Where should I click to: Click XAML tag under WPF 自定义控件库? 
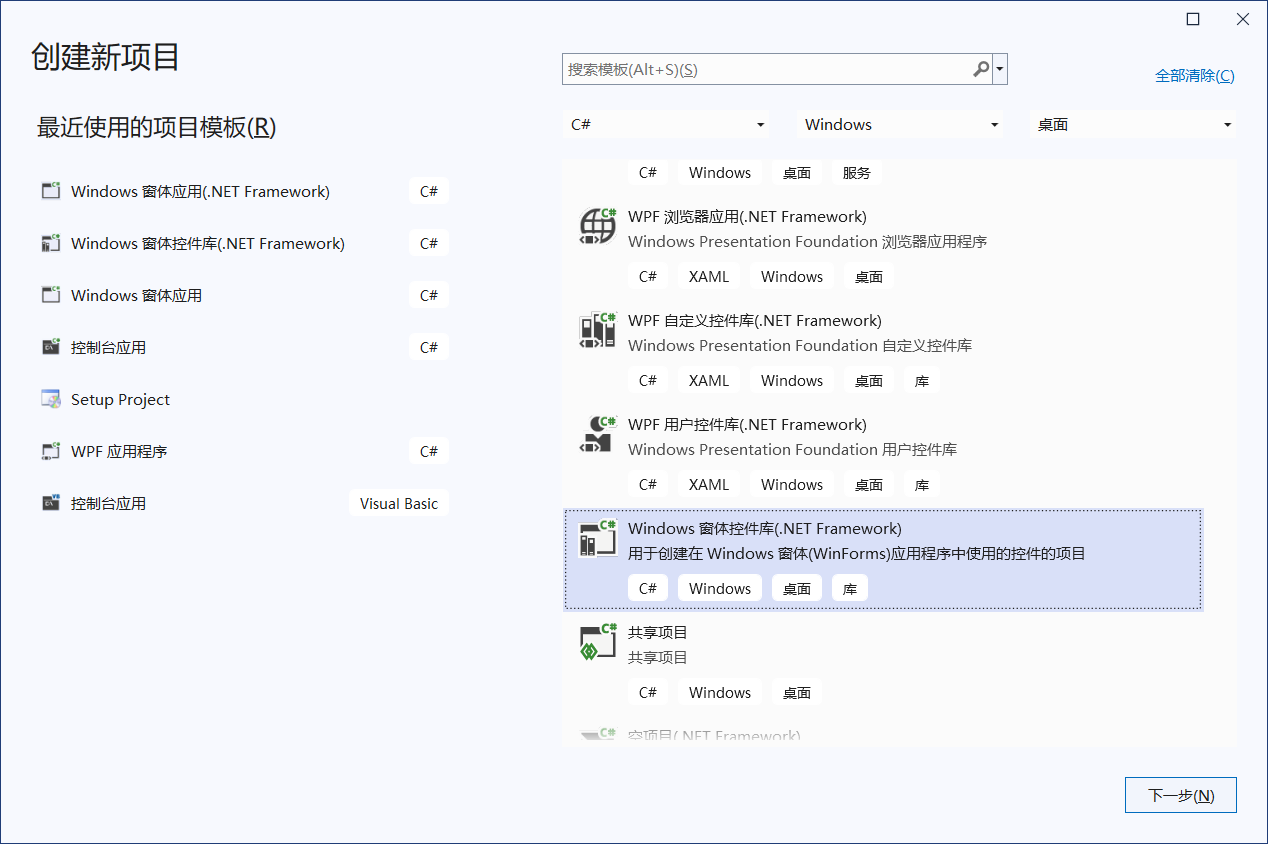pos(709,381)
